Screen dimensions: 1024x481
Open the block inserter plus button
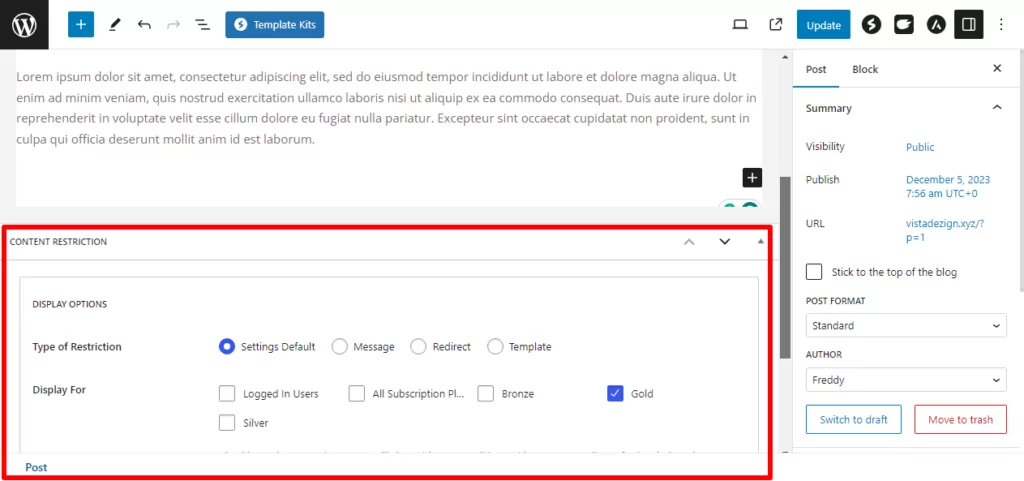tap(81, 24)
